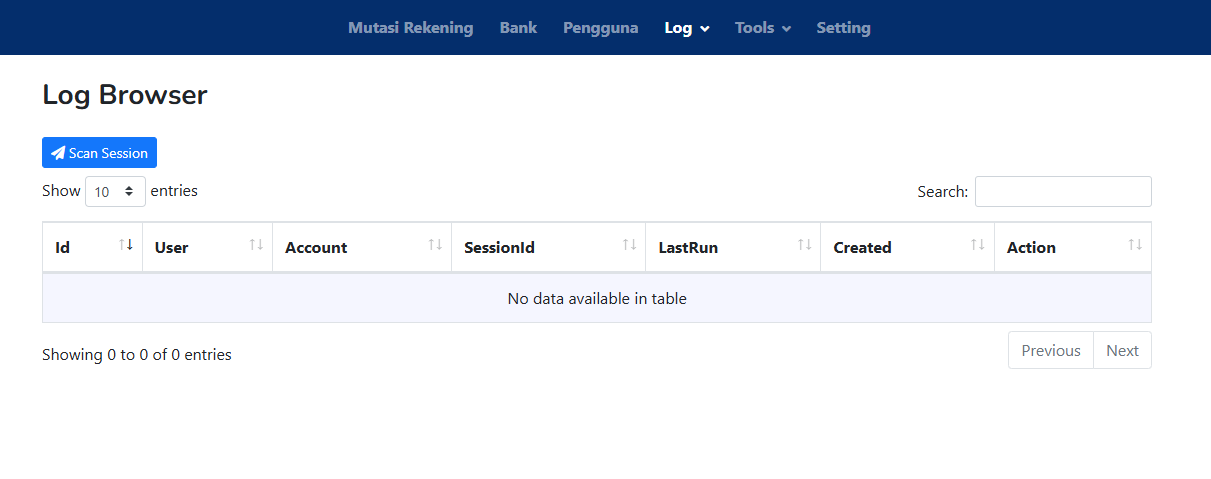Click the Next pagination button
This screenshot has height=479, width=1211.
pyautogui.click(x=1122, y=351)
